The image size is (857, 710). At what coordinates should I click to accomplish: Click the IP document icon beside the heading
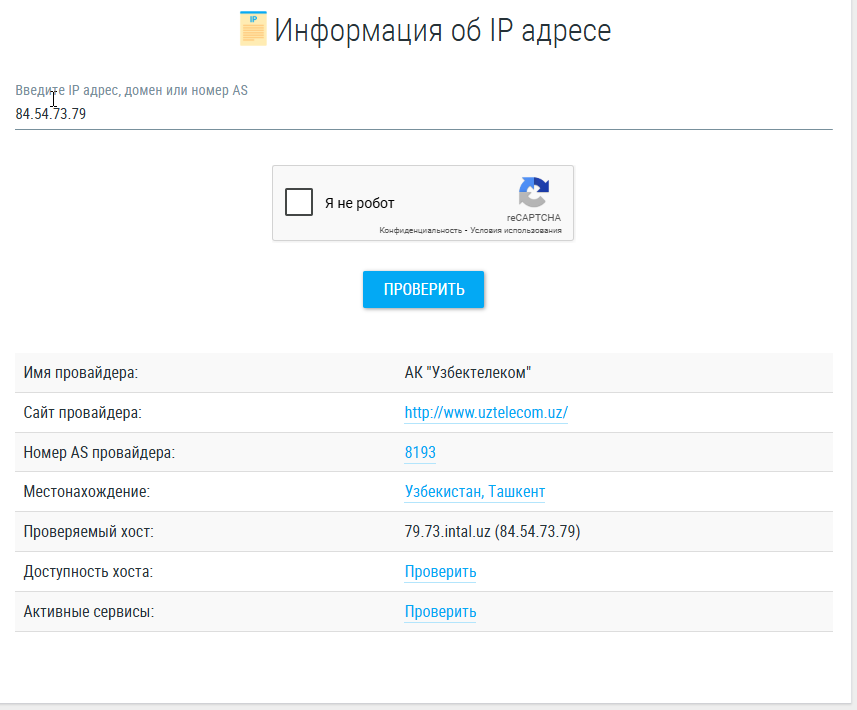click(x=253, y=28)
